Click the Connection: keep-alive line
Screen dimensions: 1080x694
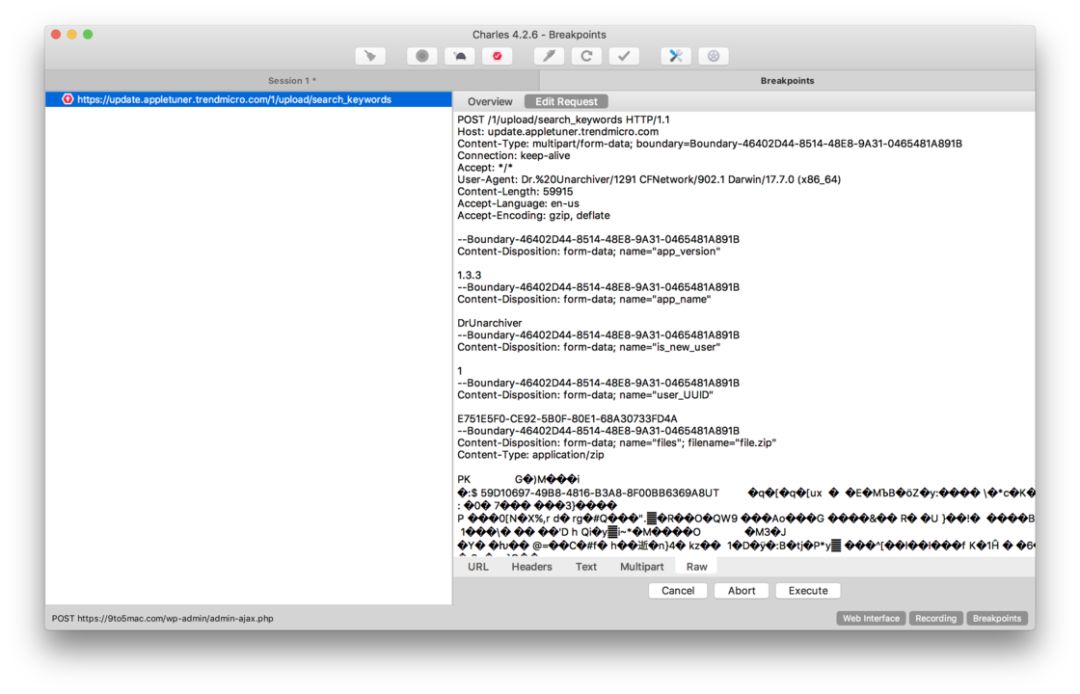pyautogui.click(x=514, y=156)
